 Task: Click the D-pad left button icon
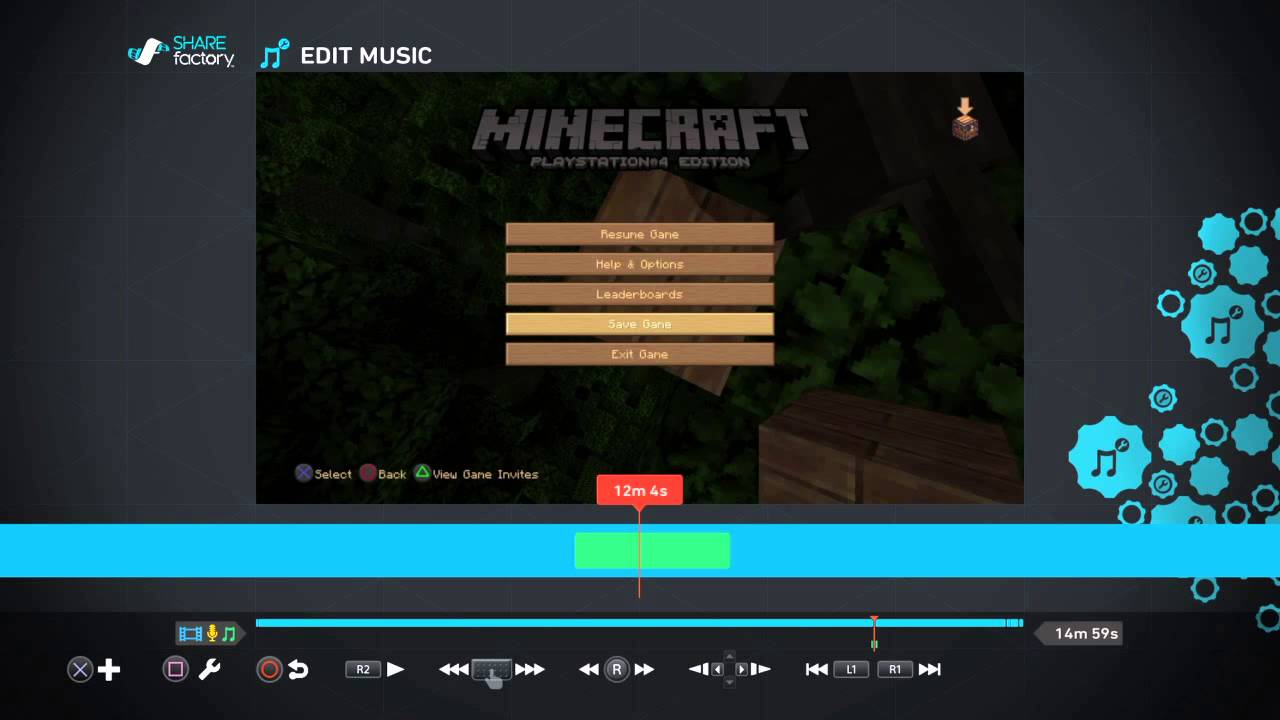[717, 670]
